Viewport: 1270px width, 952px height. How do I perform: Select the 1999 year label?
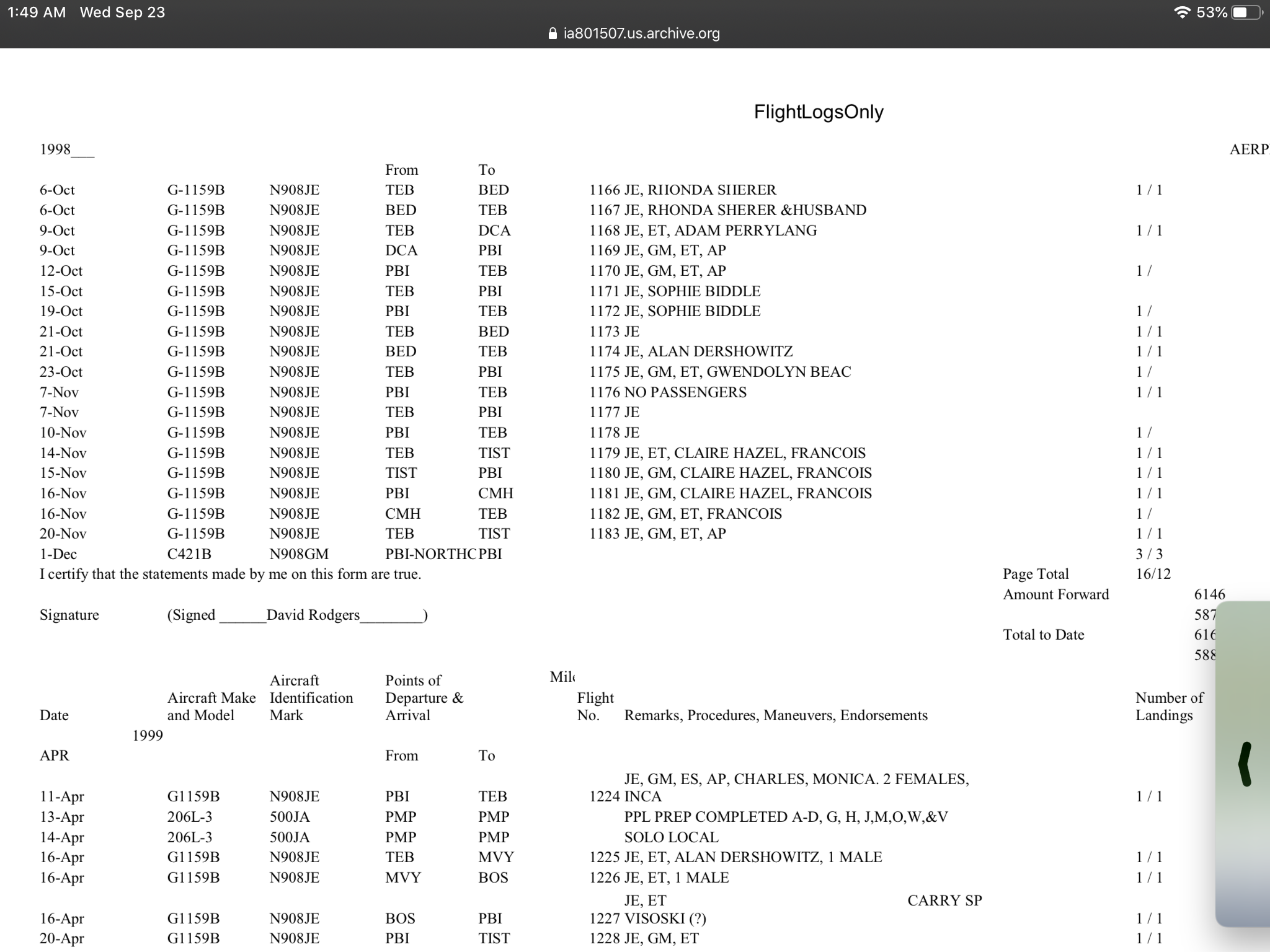148,736
